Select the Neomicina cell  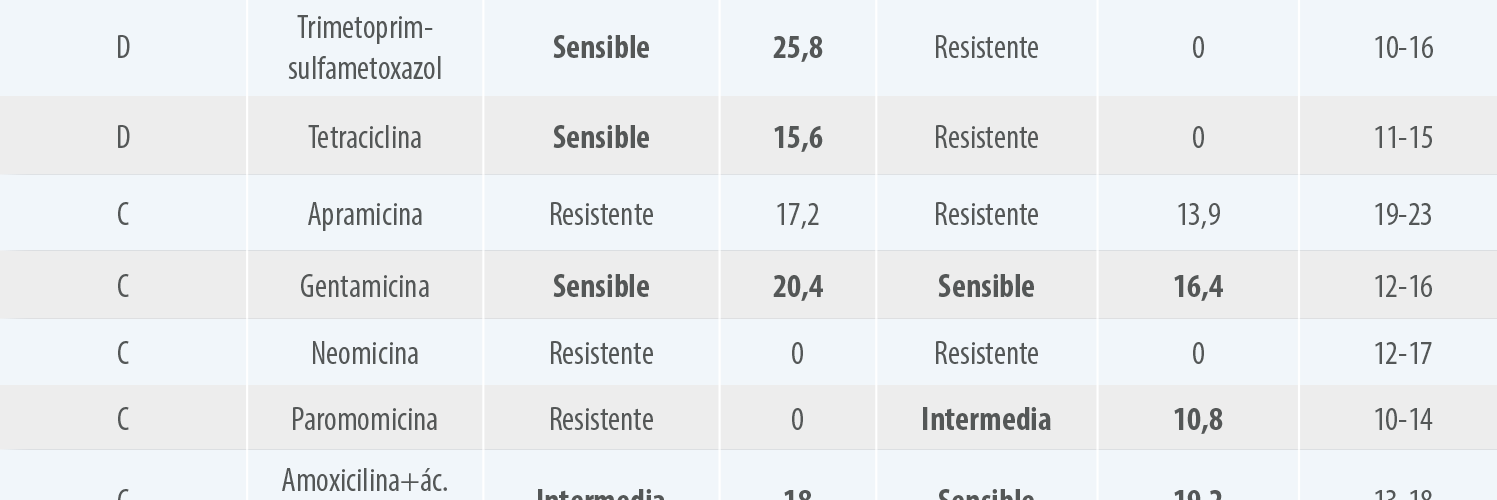[365, 353]
